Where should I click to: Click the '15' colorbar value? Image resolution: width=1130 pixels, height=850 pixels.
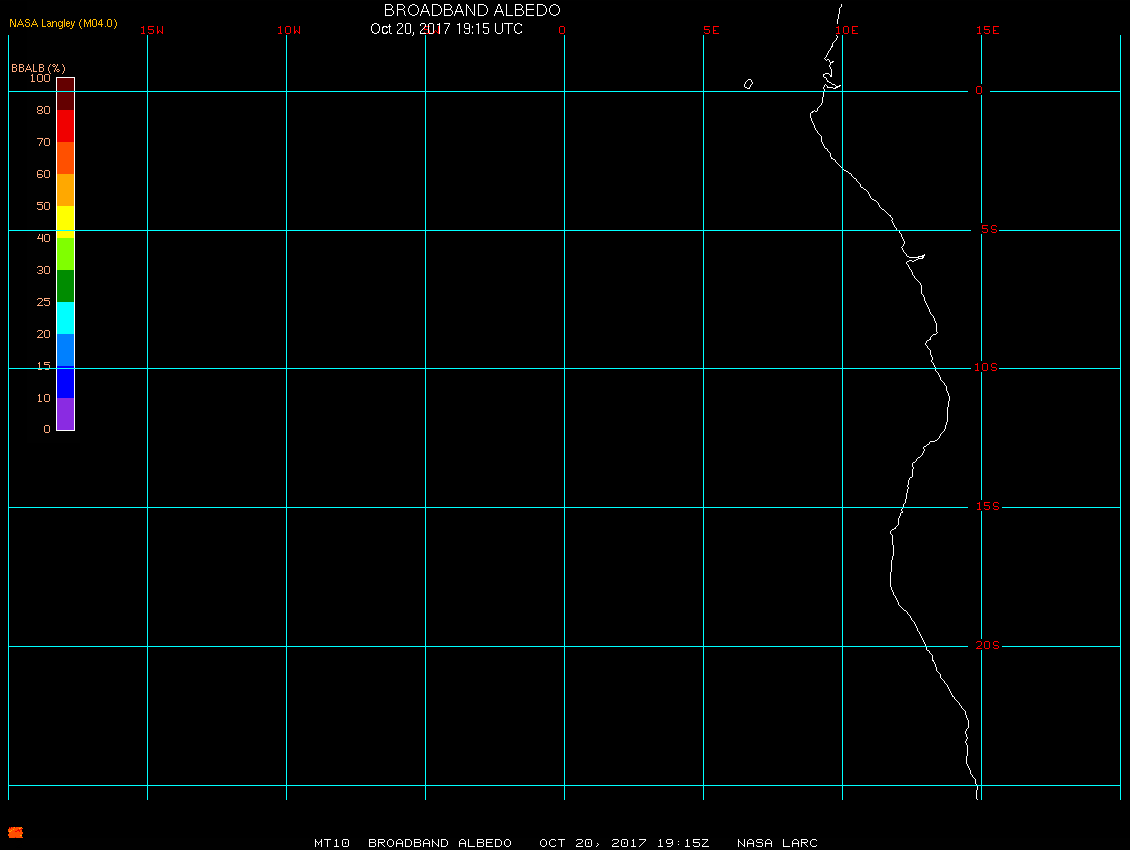pos(44,366)
